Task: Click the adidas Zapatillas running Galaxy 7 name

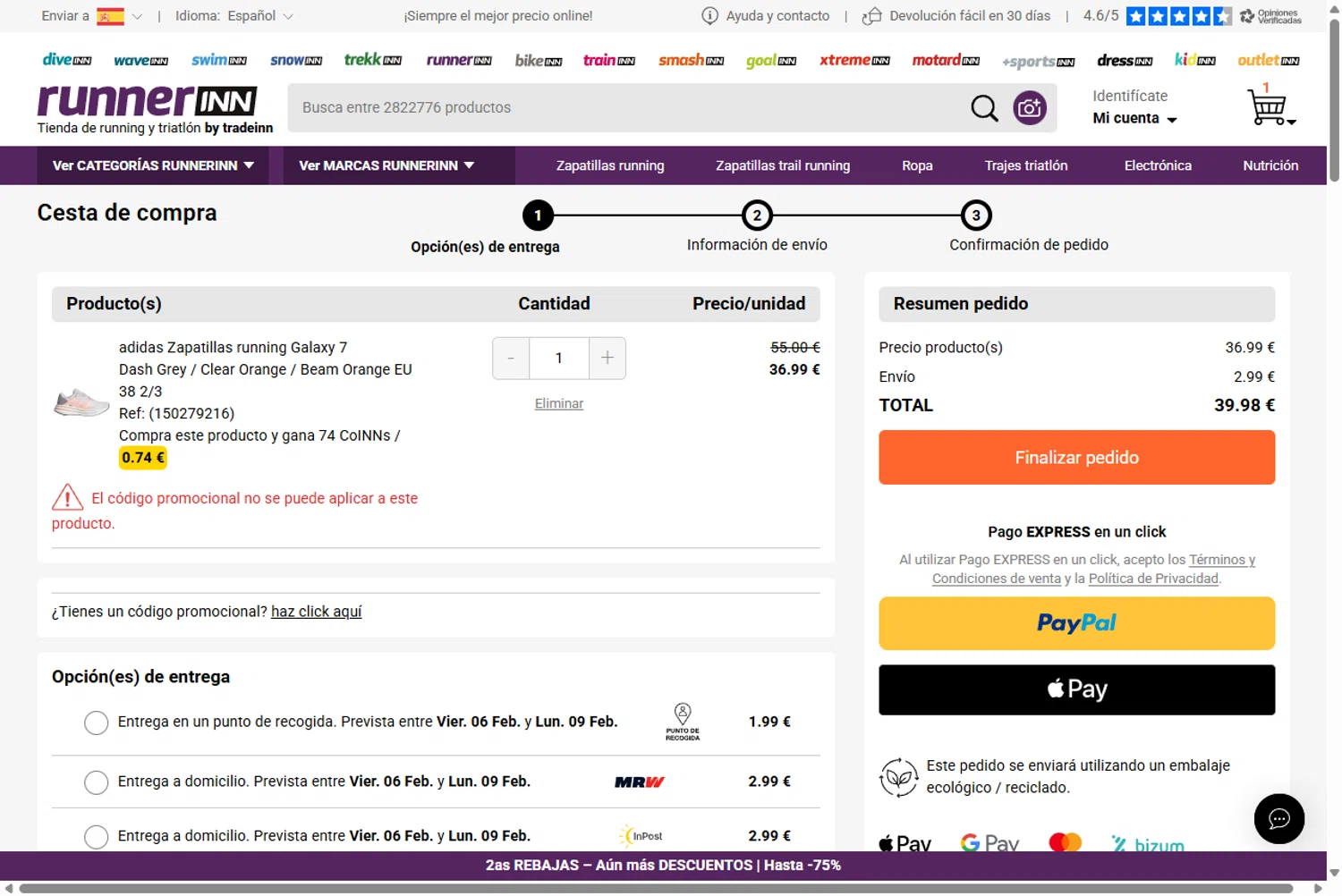Action: 234,348
